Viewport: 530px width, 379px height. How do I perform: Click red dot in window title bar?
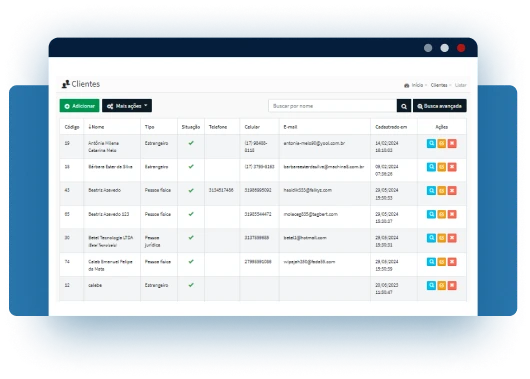(x=461, y=48)
